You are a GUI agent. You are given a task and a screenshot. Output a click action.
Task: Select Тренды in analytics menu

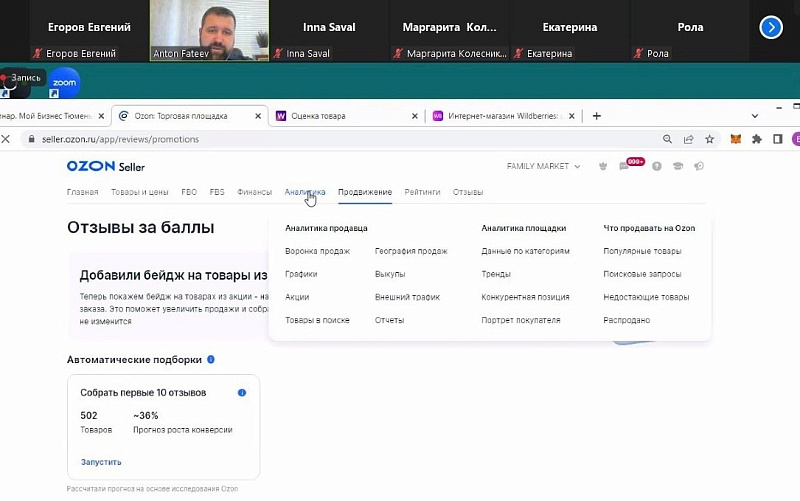(x=495, y=274)
